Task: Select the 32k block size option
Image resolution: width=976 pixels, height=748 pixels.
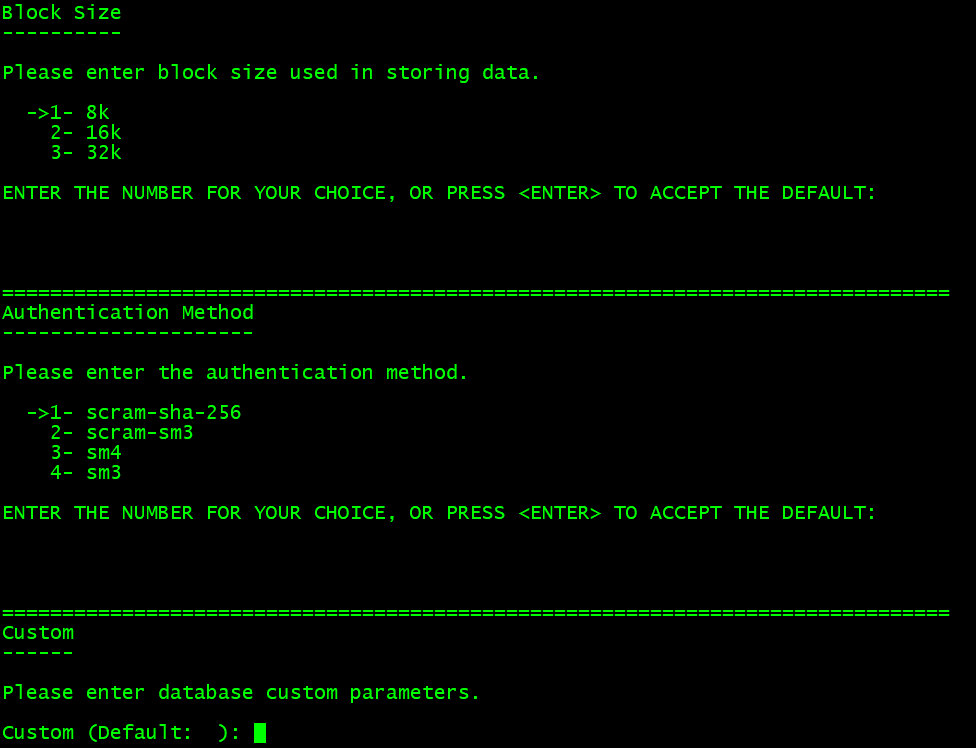Action: 86,152
